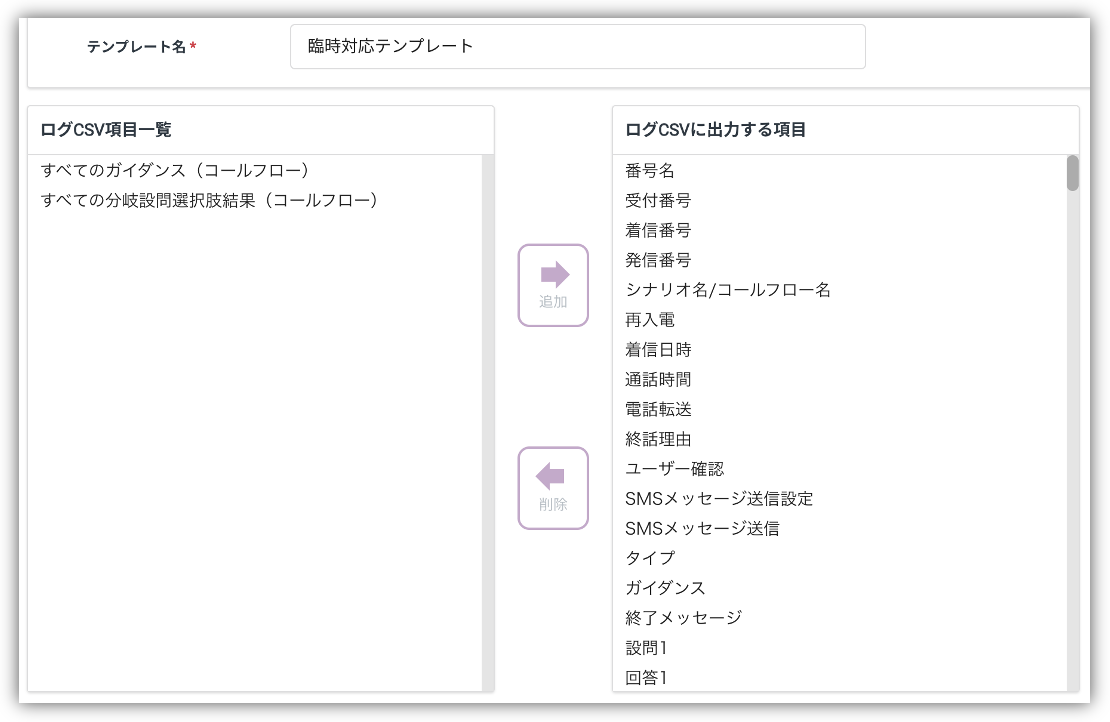Viewport: 1110px width, 722px height.
Task: Select 番号名 in output list
Action: click(650, 171)
